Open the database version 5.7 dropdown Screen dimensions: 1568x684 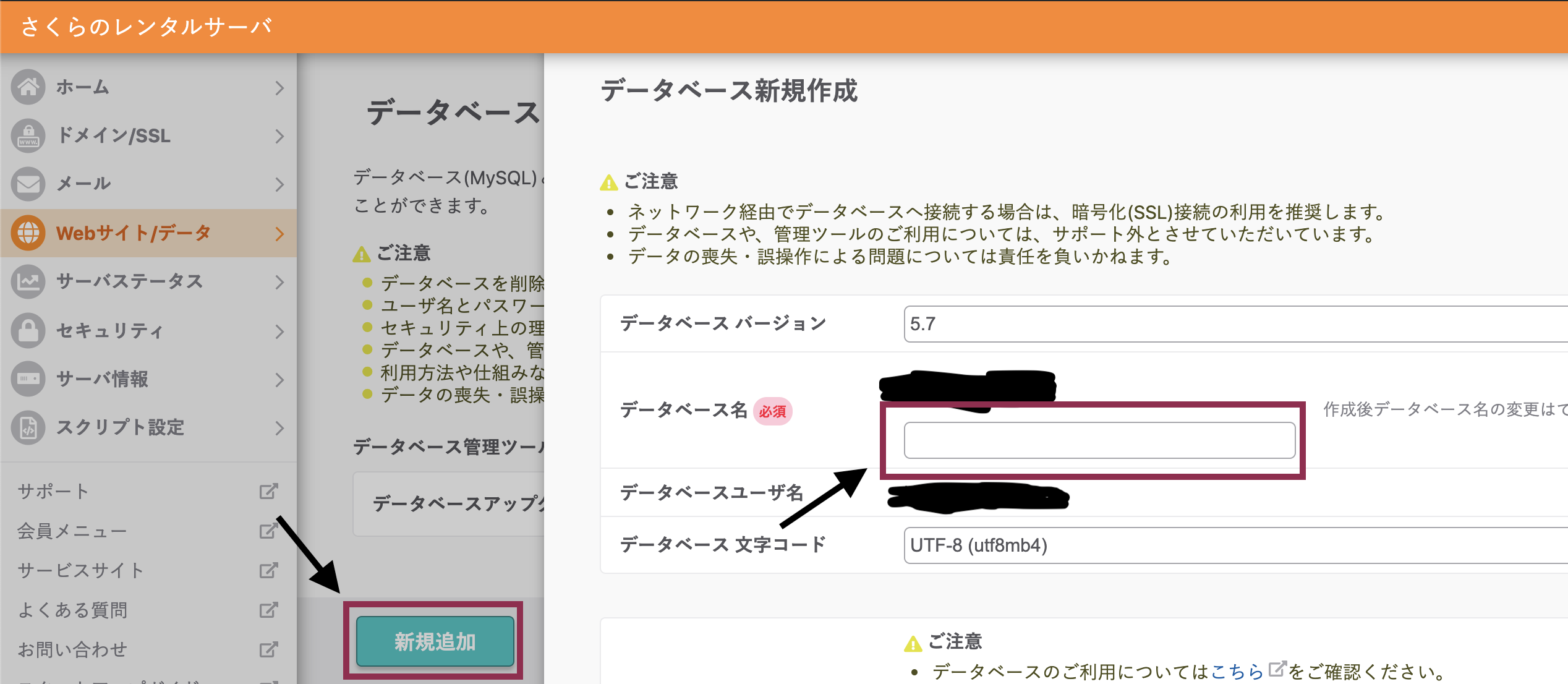pos(1235,323)
